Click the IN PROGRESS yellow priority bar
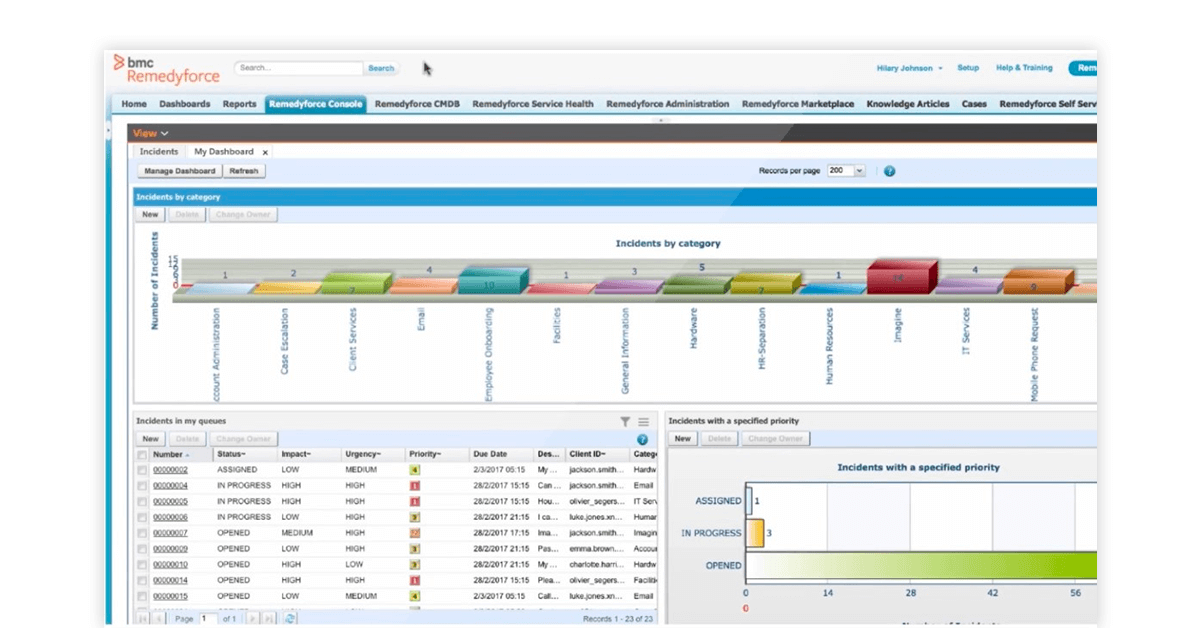This screenshot has height=628, width=1200. [x=755, y=533]
